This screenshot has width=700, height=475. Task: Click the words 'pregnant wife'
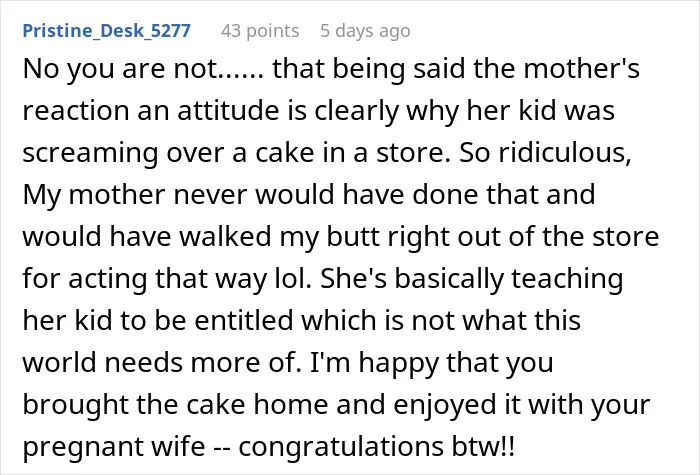click(114, 447)
